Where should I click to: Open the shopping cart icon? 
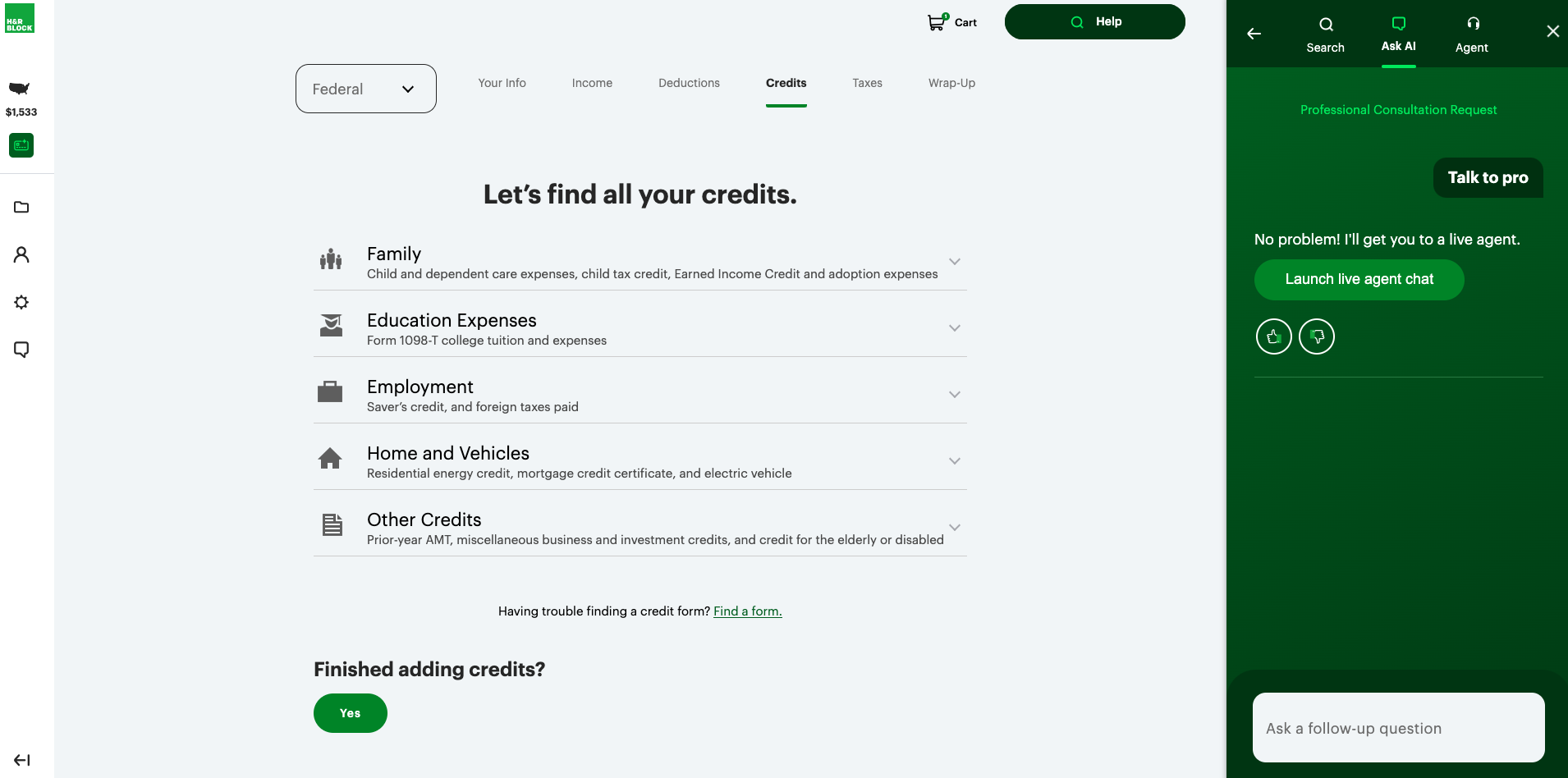pos(936,22)
